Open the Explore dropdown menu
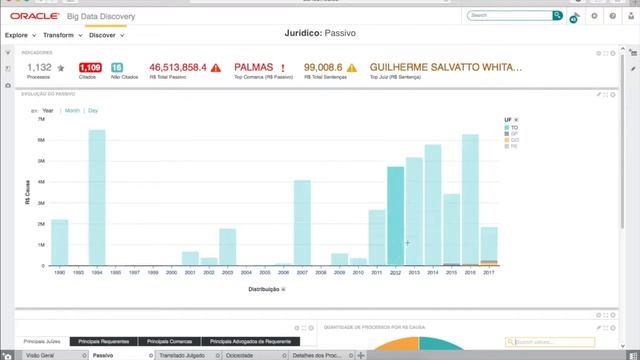 pos(20,35)
